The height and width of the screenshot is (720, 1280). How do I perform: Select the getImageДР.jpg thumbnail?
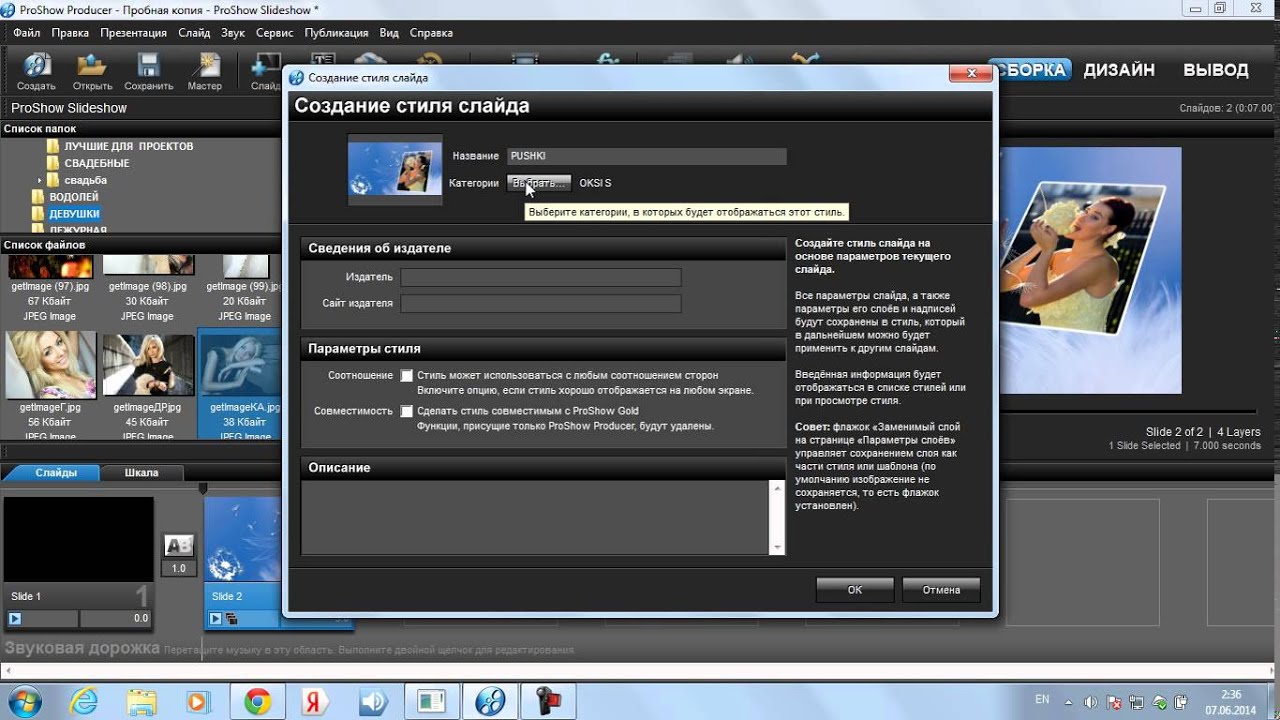(x=147, y=365)
